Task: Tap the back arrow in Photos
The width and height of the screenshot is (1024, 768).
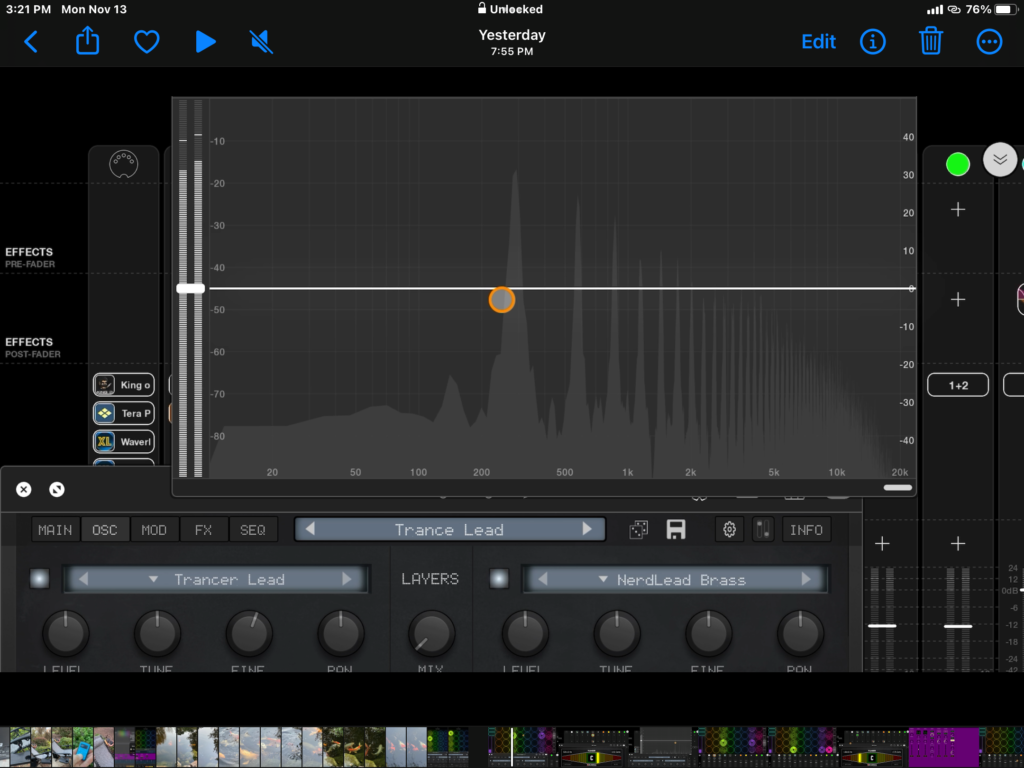Action: click(31, 42)
